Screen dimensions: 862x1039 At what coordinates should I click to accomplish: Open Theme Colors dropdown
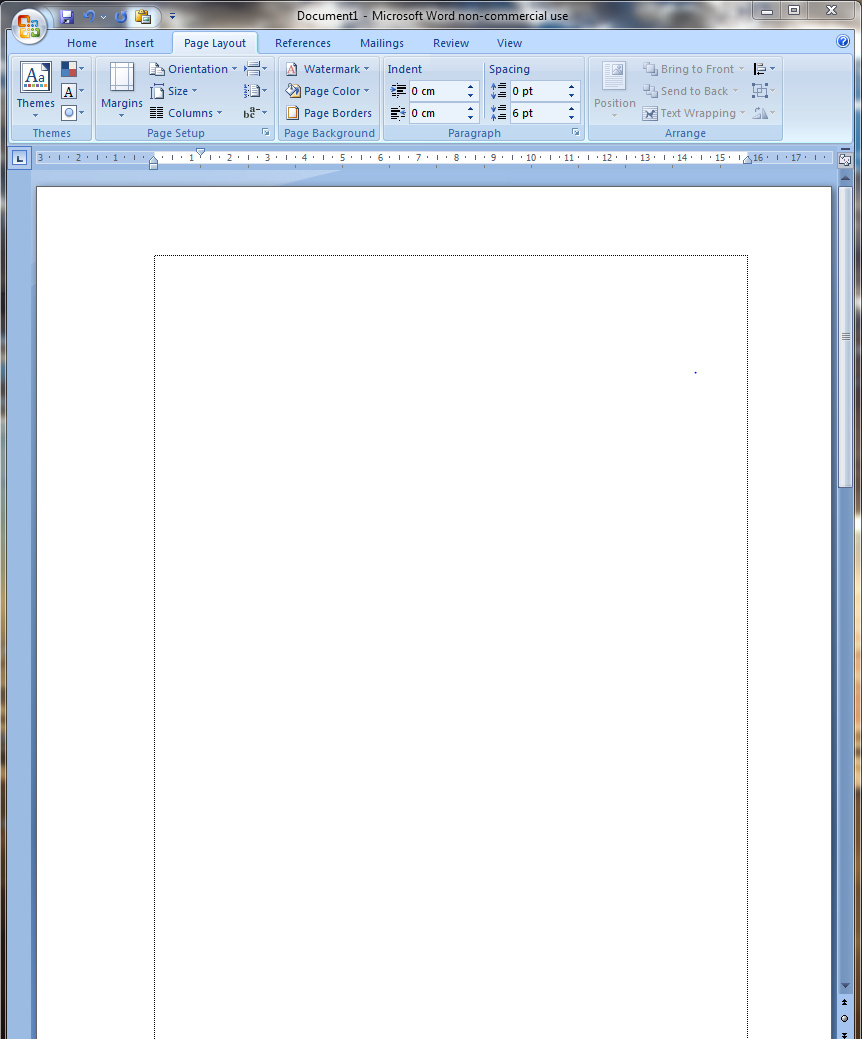point(72,69)
